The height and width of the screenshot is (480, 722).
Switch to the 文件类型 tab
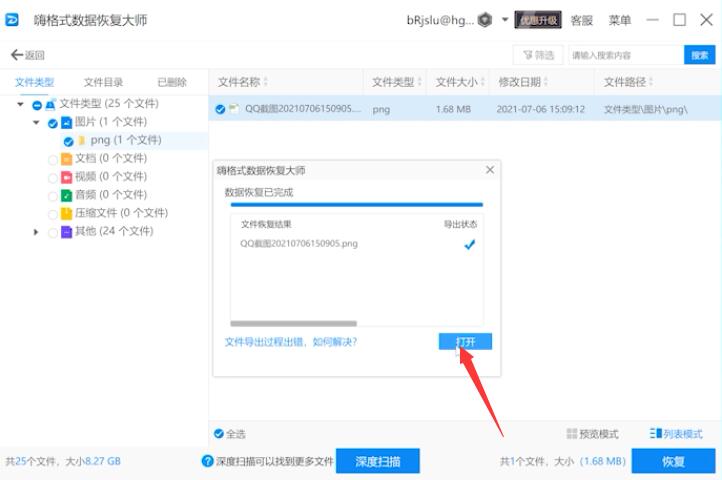click(x=35, y=82)
